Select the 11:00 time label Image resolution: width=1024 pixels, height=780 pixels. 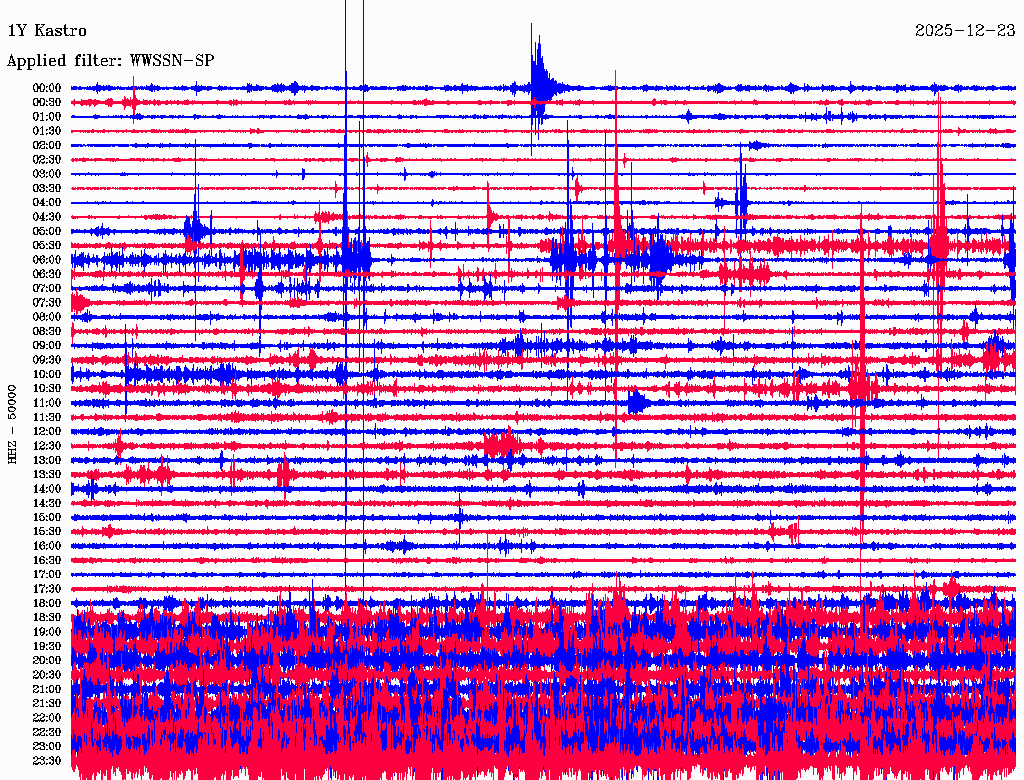tap(47, 402)
